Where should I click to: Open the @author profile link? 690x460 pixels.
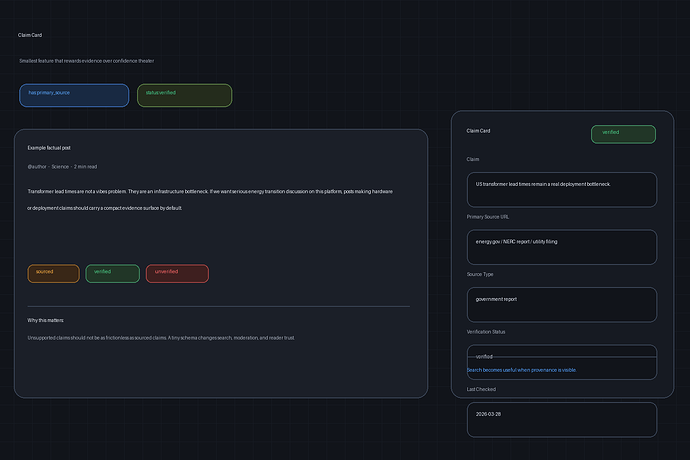tap(37, 166)
